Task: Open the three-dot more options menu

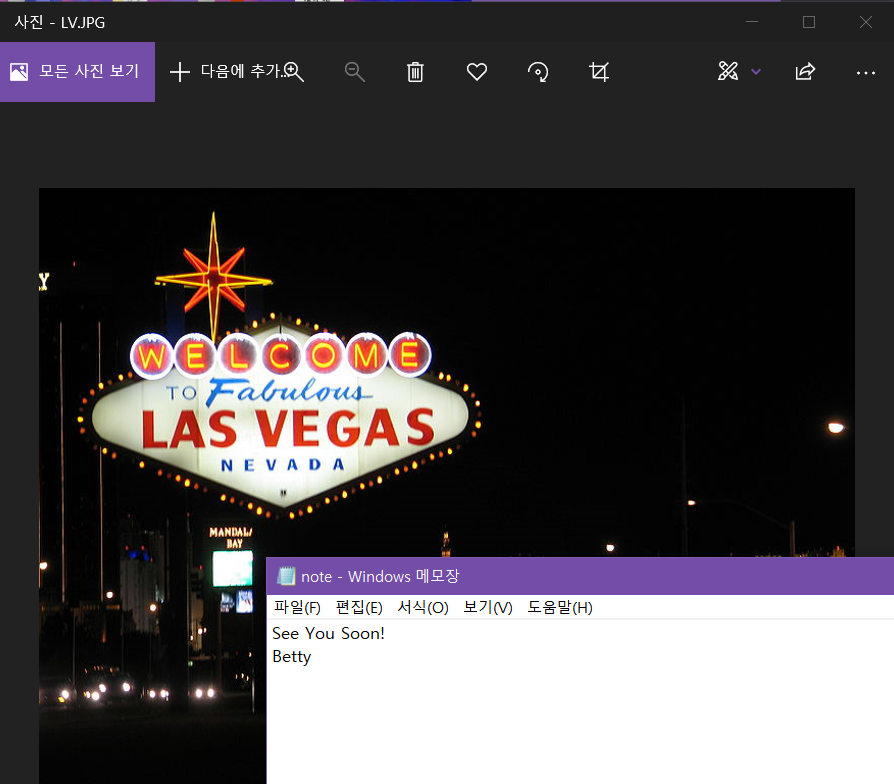Action: (x=865, y=73)
